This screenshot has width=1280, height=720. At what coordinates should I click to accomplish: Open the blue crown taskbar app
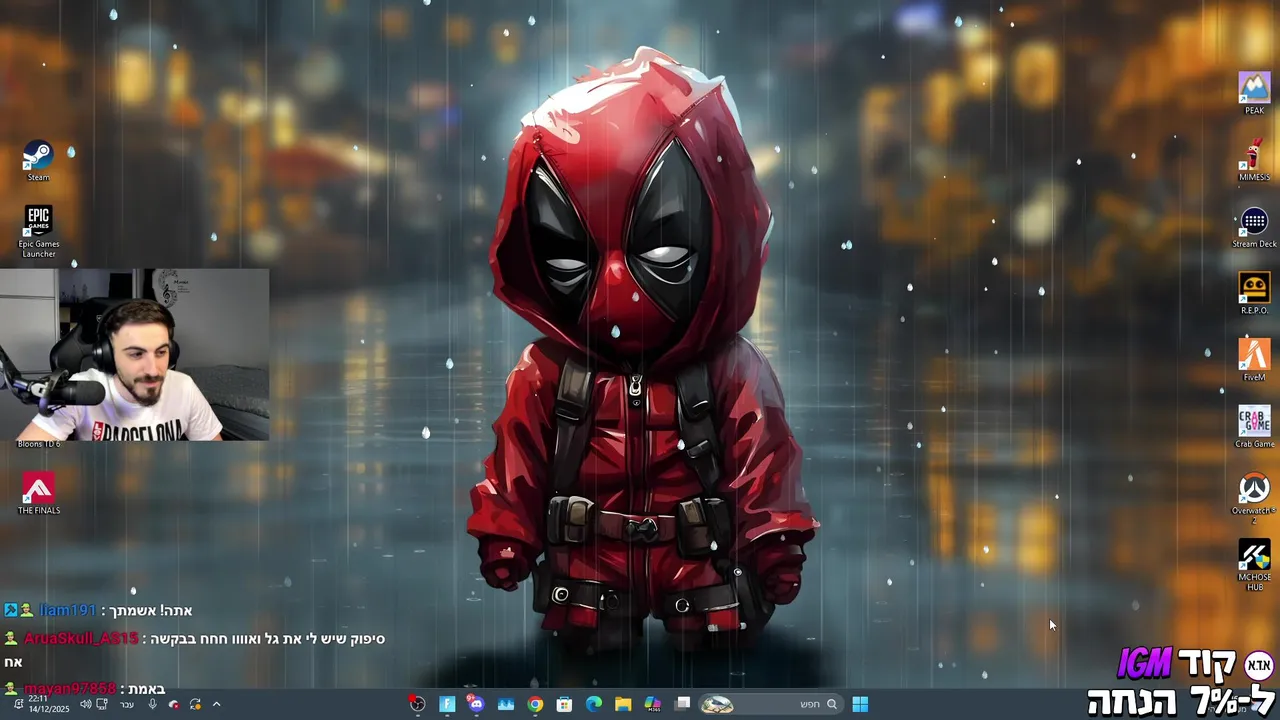click(506, 704)
